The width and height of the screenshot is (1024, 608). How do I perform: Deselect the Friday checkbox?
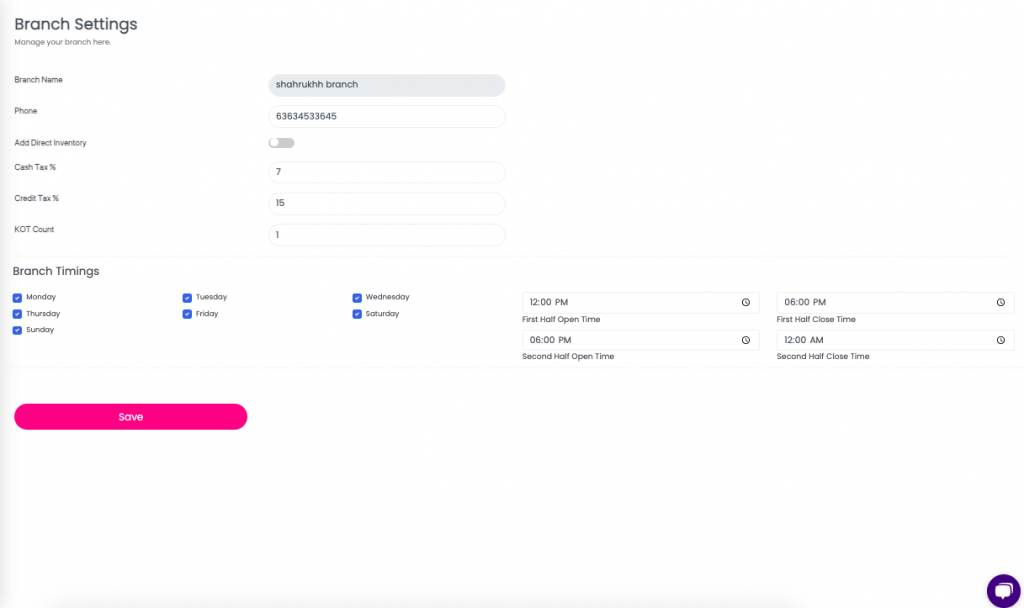pyautogui.click(x=187, y=314)
